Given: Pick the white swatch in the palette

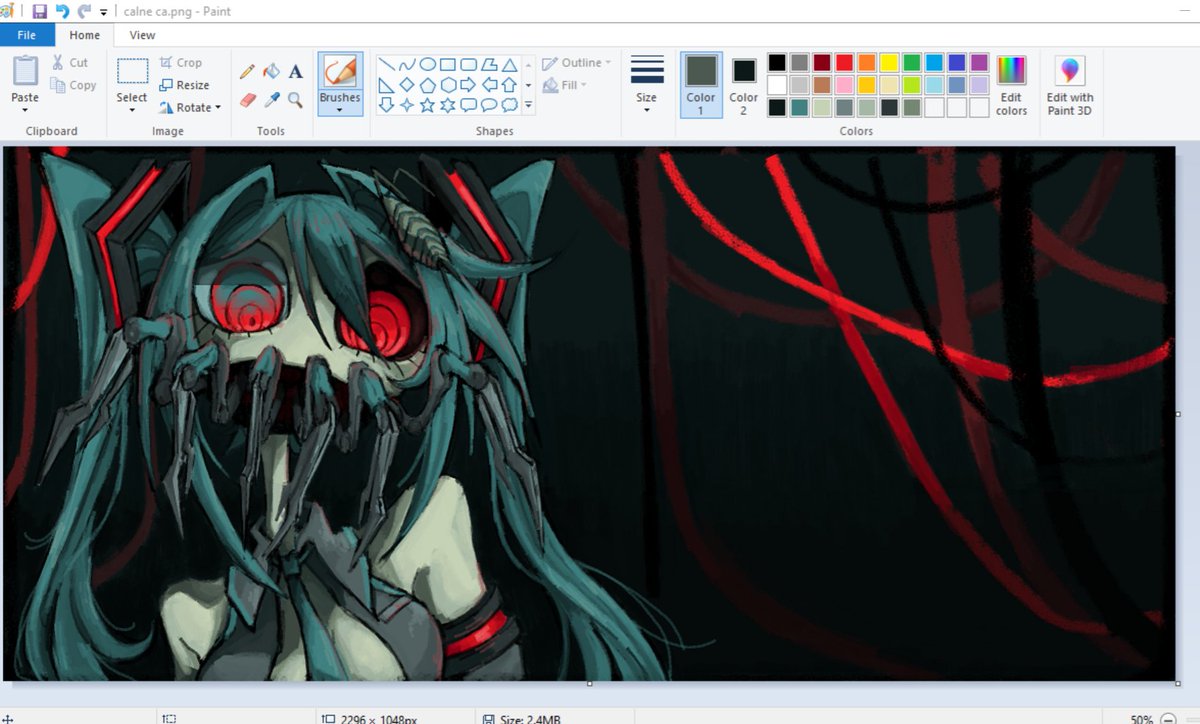Looking at the screenshot, I should [x=777, y=85].
